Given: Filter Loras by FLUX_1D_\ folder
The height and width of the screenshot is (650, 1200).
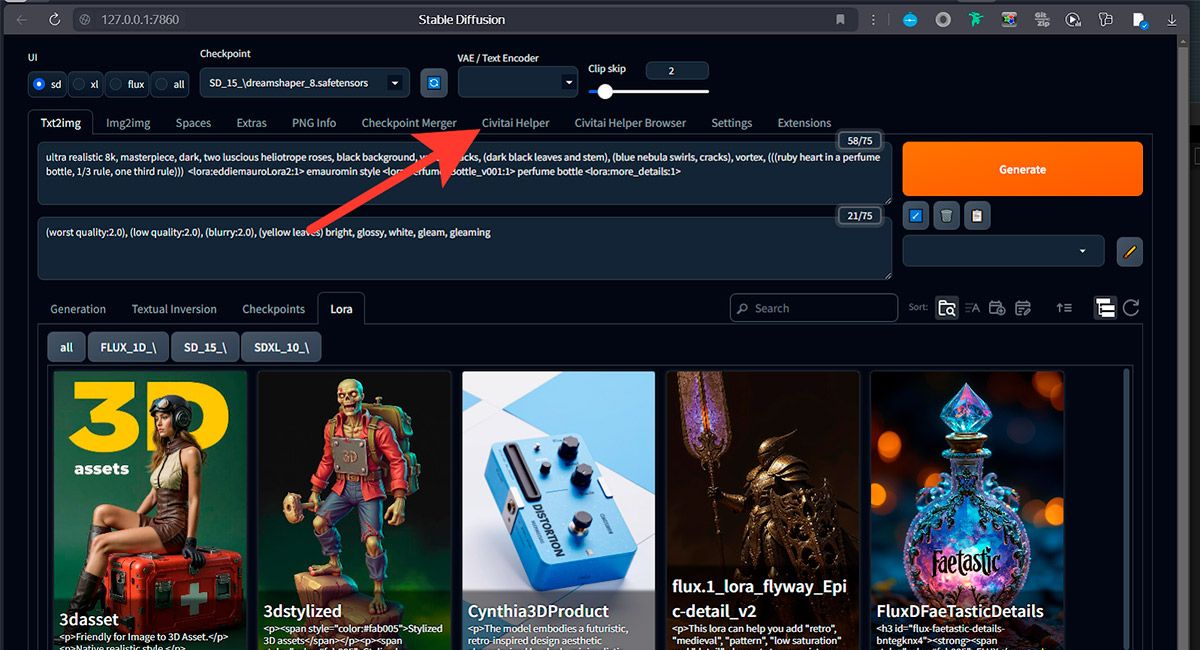Looking at the screenshot, I should point(128,347).
